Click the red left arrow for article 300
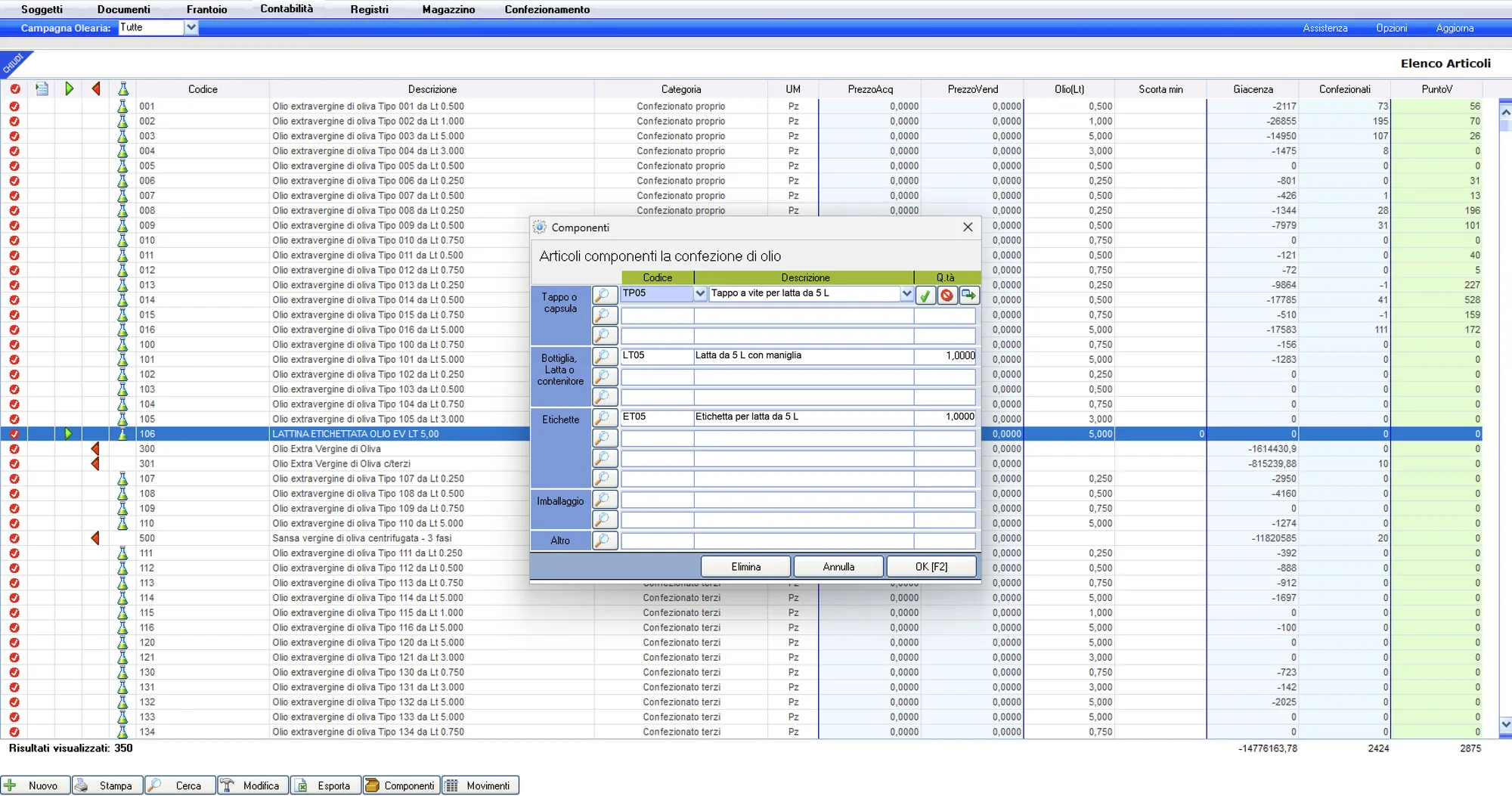Viewport: 1512px width, 796px height. point(95,449)
